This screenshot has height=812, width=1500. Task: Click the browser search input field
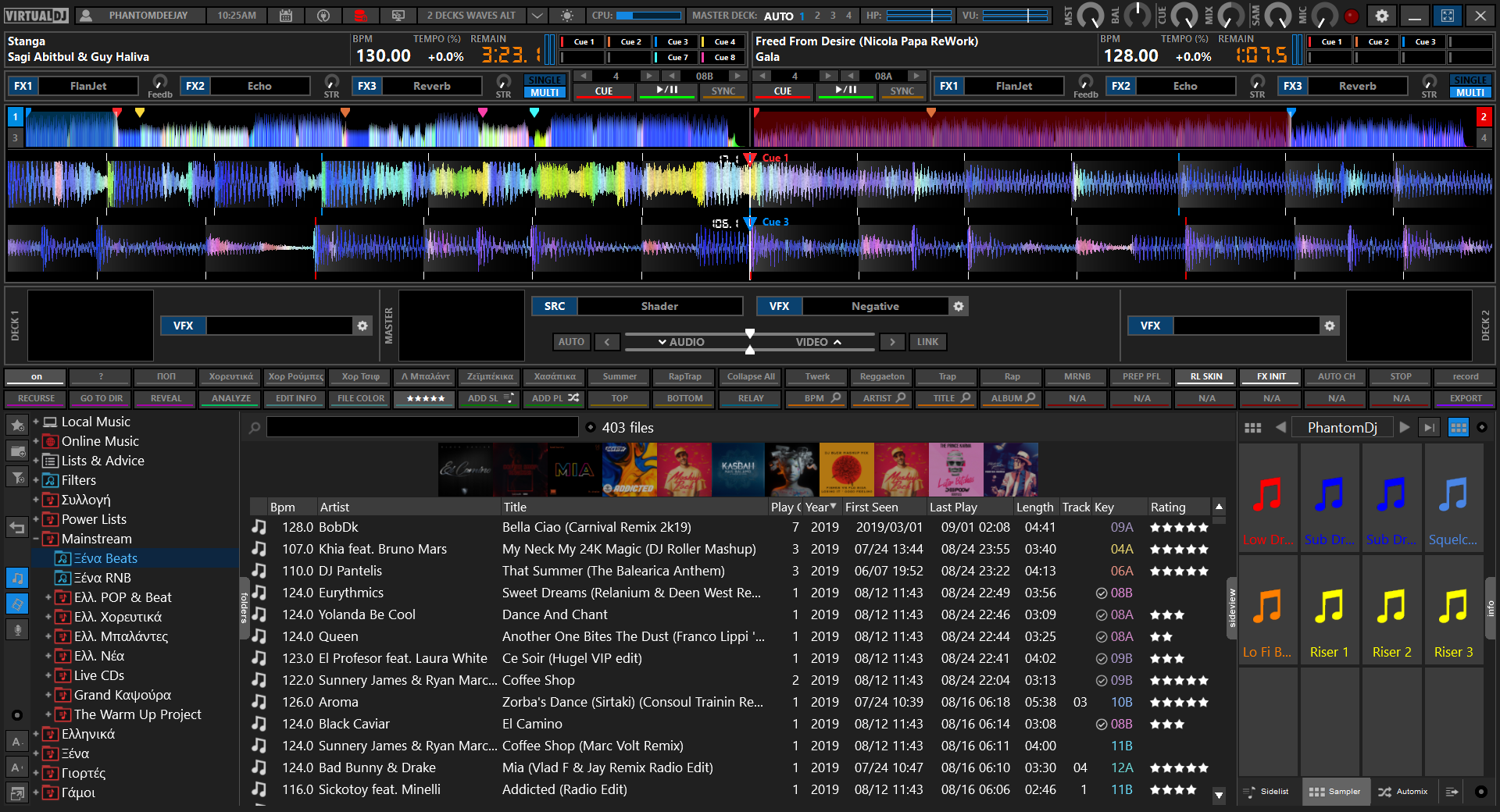coord(422,427)
